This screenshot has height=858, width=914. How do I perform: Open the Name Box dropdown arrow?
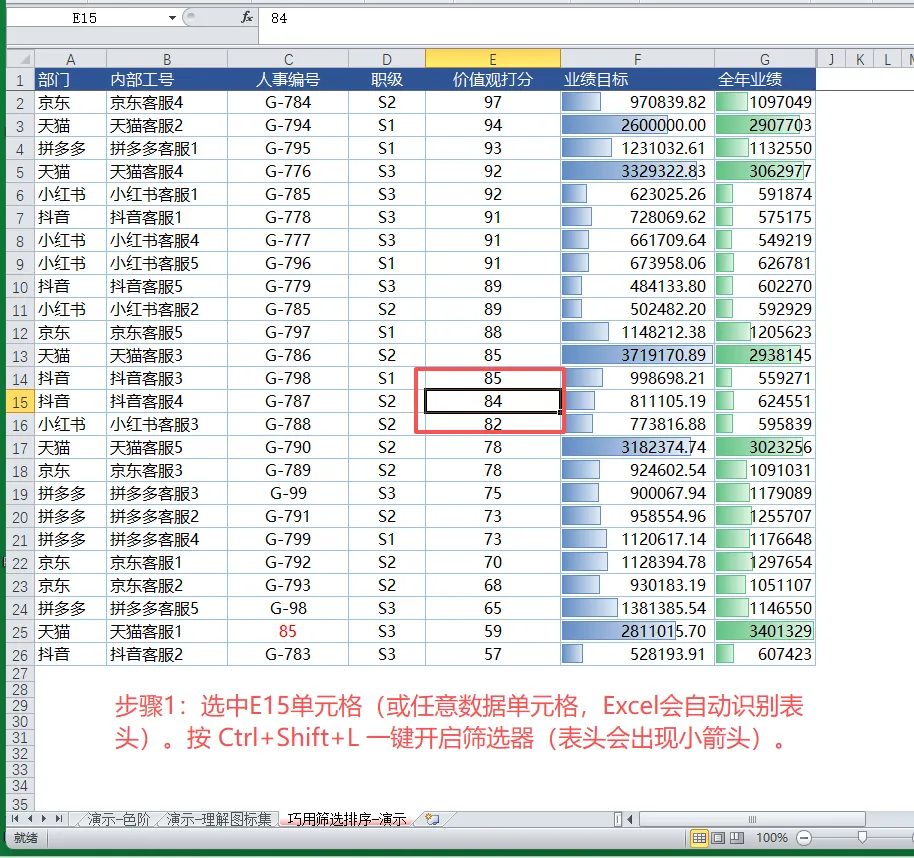click(172, 18)
